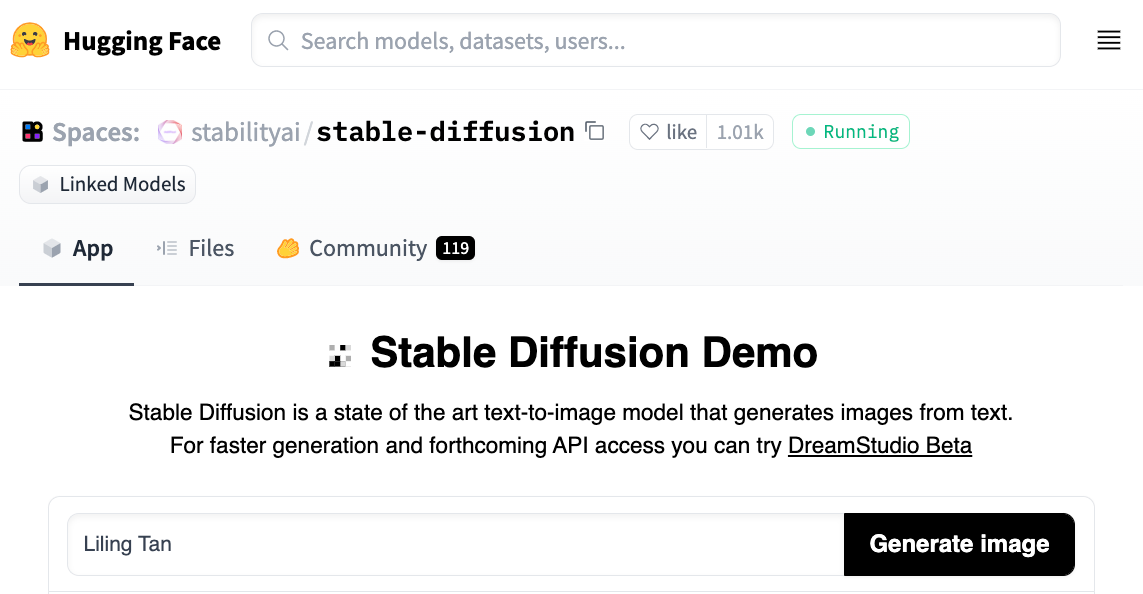Screen dimensions: 1143x594
Task: Focus the Search models, datasets, users field
Action: 656,41
